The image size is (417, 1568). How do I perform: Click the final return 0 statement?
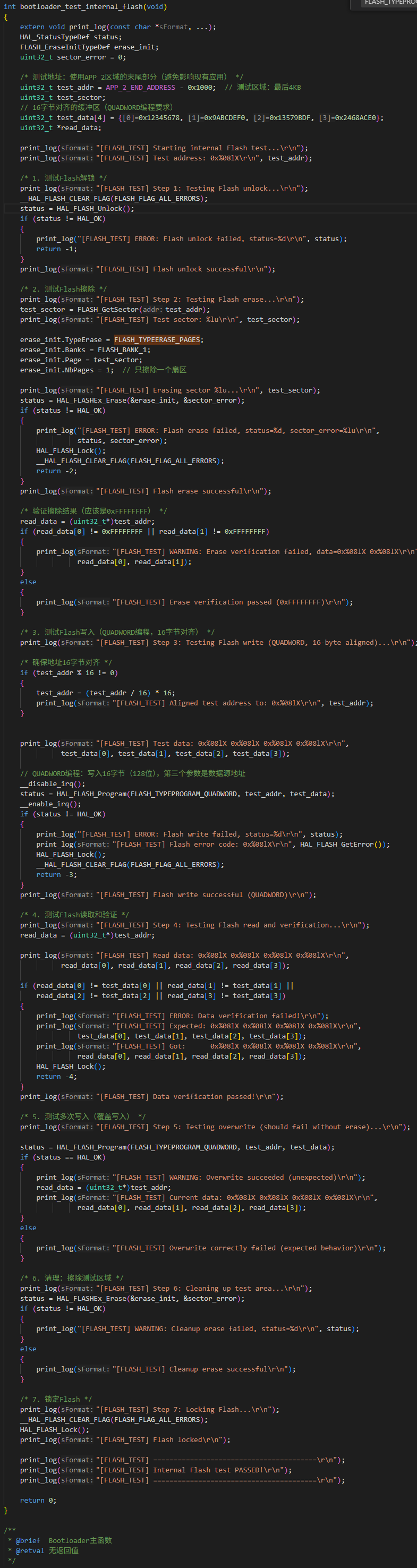pyautogui.click(x=38, y=1501)
